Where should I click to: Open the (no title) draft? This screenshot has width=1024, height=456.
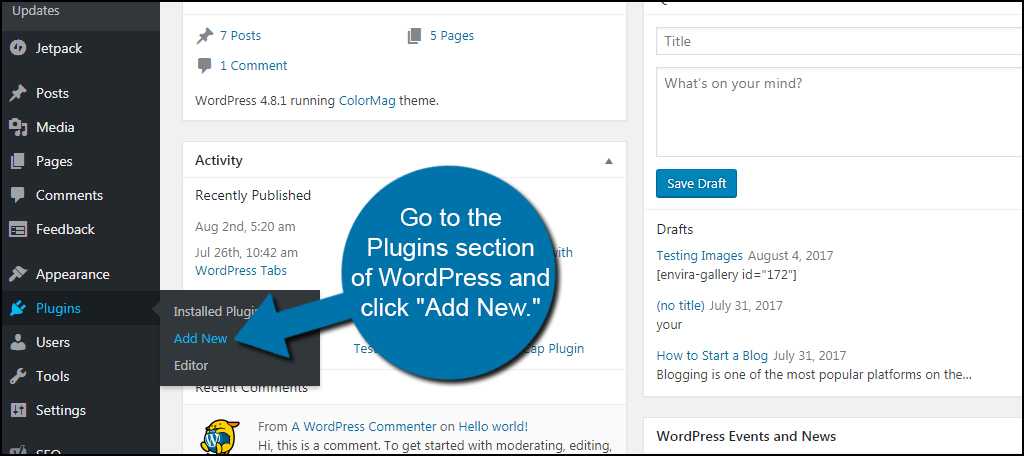tap(680, 305)
